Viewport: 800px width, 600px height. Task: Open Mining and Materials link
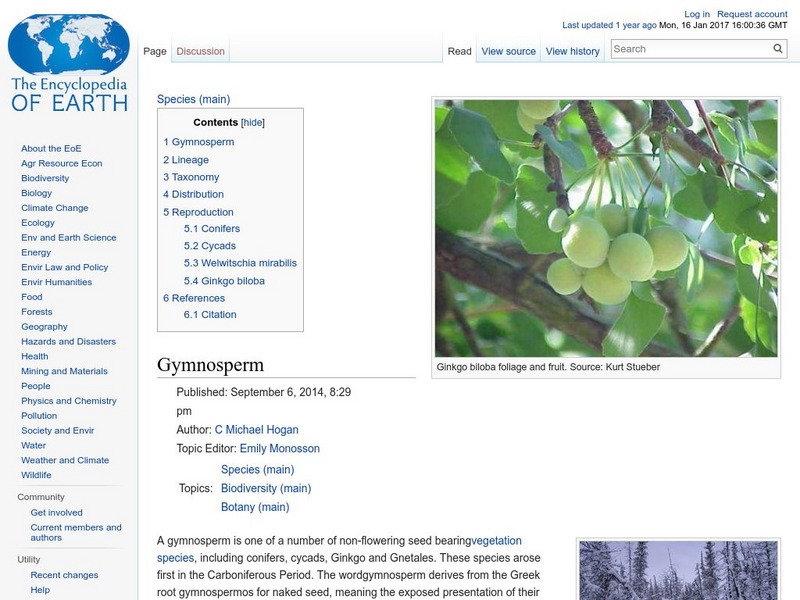point(64,371)
